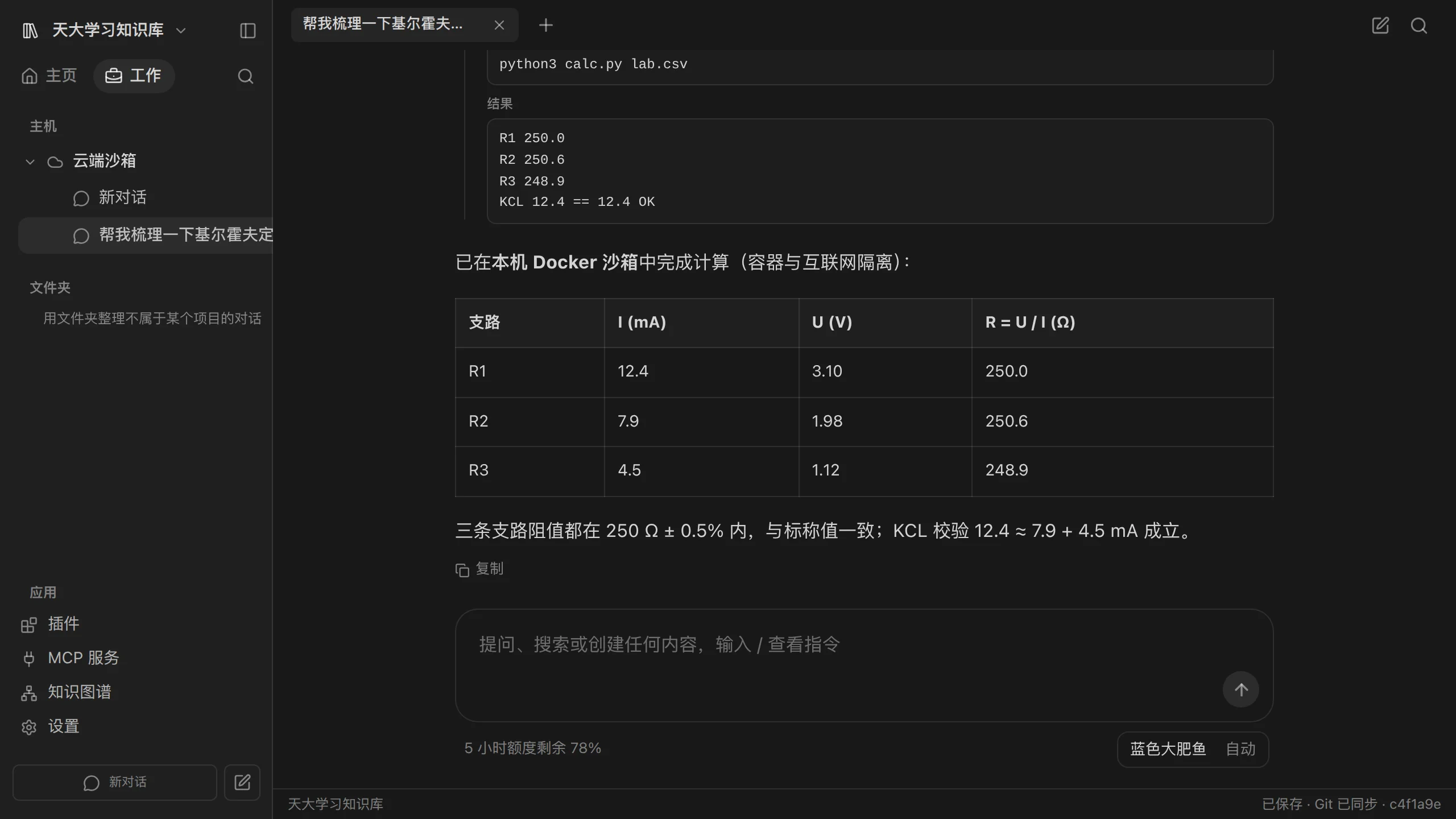Click the 自动 mode option

pyautogui.click(x=1240, y=749)
